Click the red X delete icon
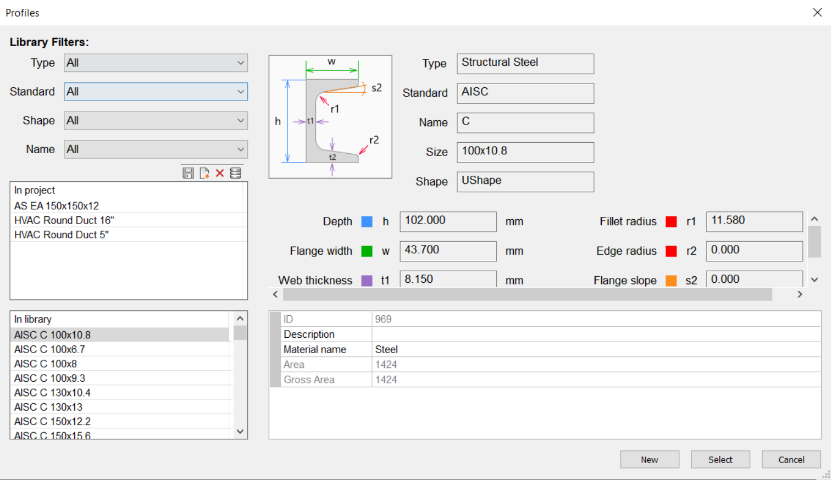831x480 pixels. click(x=219, y=173)
